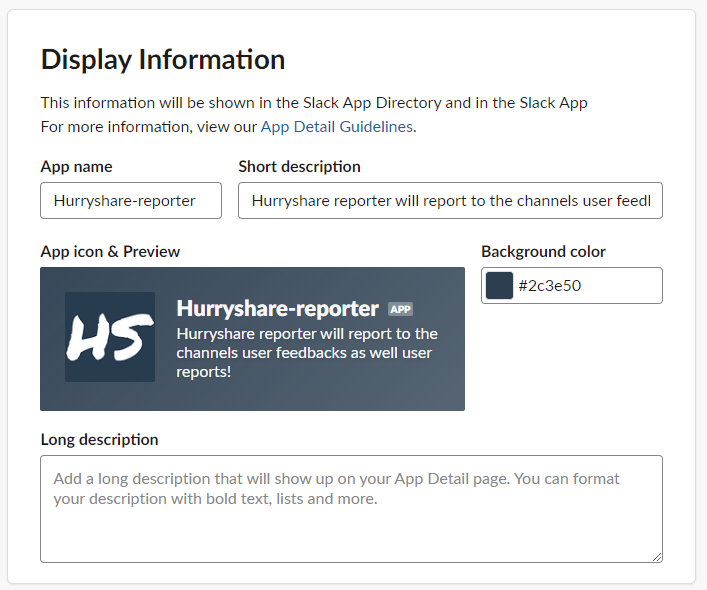Image resolution: width=707 pixels, height=590 pixels.
Task: Click the Long description label
Action: [x=99, y=439]
